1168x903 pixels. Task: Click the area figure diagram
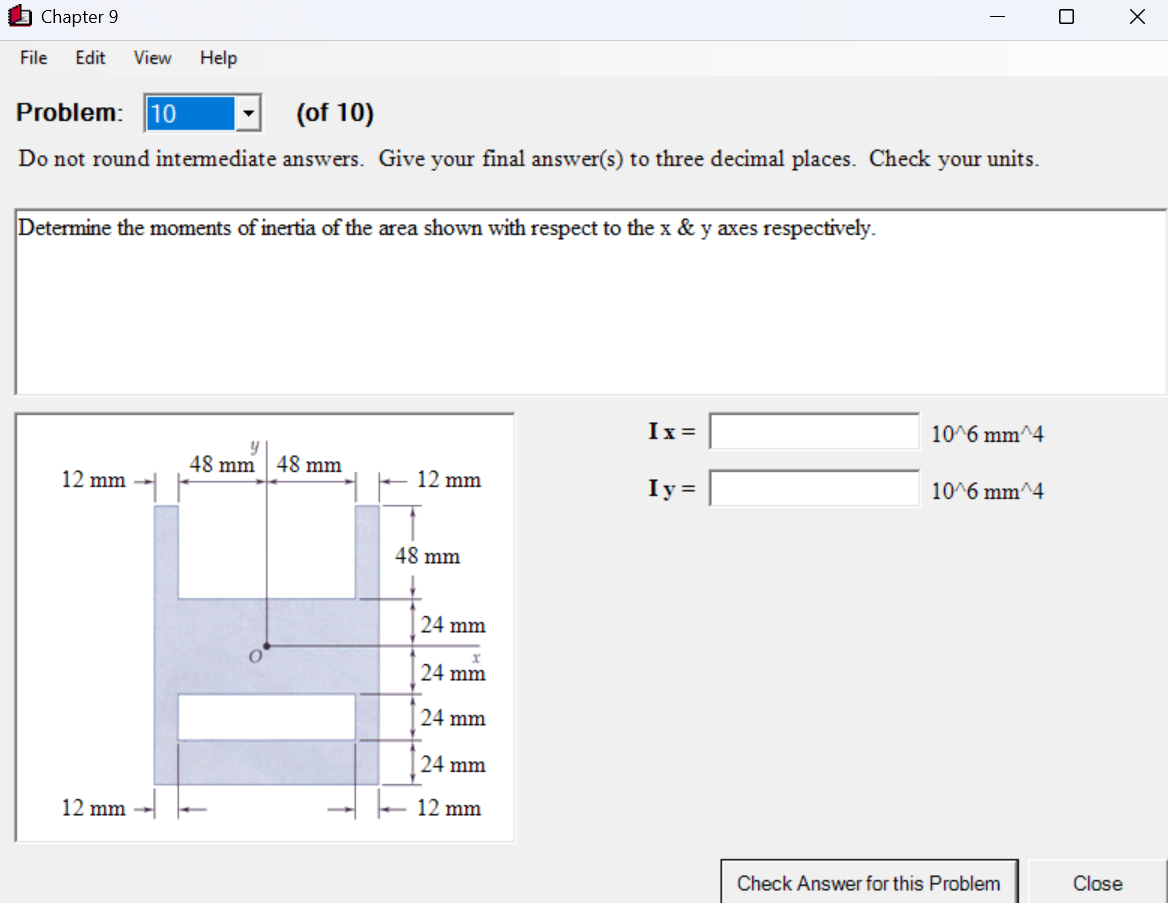[265, 625]
